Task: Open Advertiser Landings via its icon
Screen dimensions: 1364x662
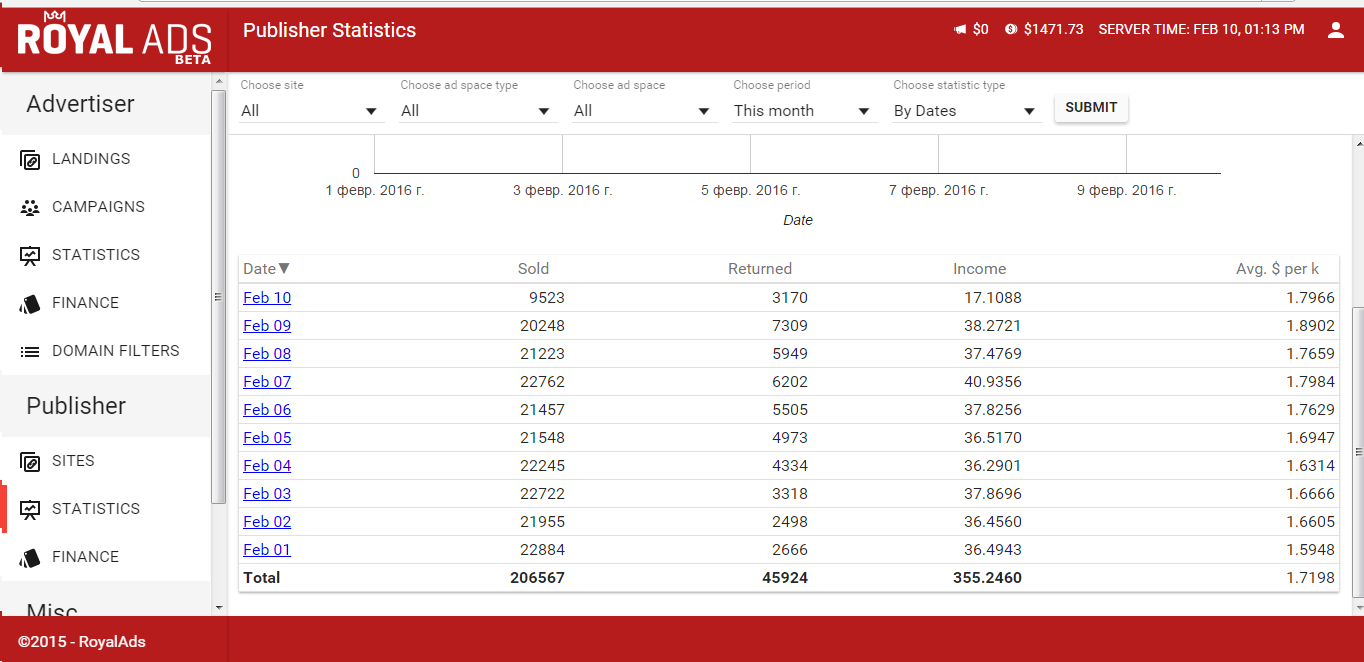Action: (30, 159)
